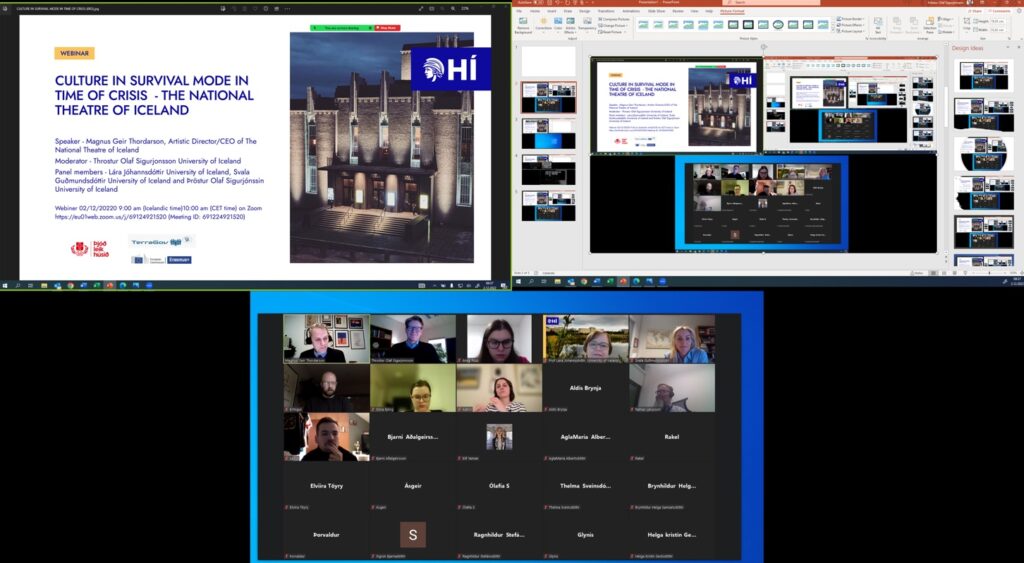The width and height of the screenshot is (1024, 563).
Task: Switch to the Slide Show ribbon tab
Action: [x=656, y=11]
